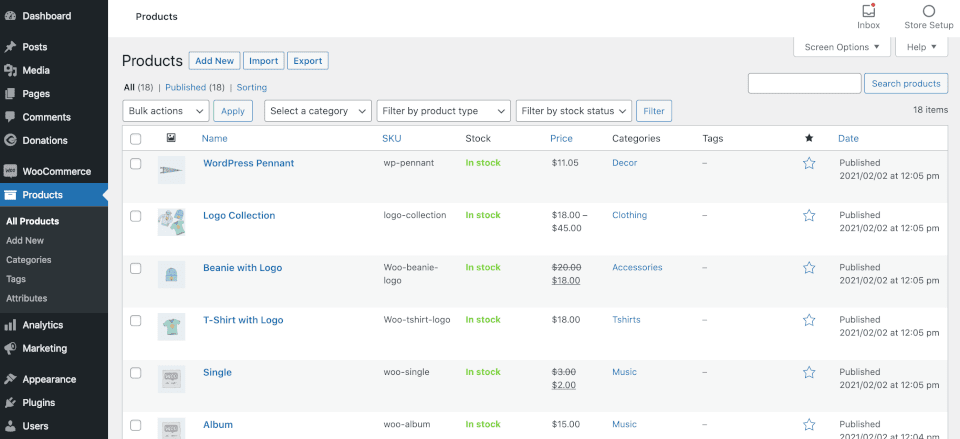Open the Categories submenu under Products
The image size is (960, 439).
coord(29,260)
